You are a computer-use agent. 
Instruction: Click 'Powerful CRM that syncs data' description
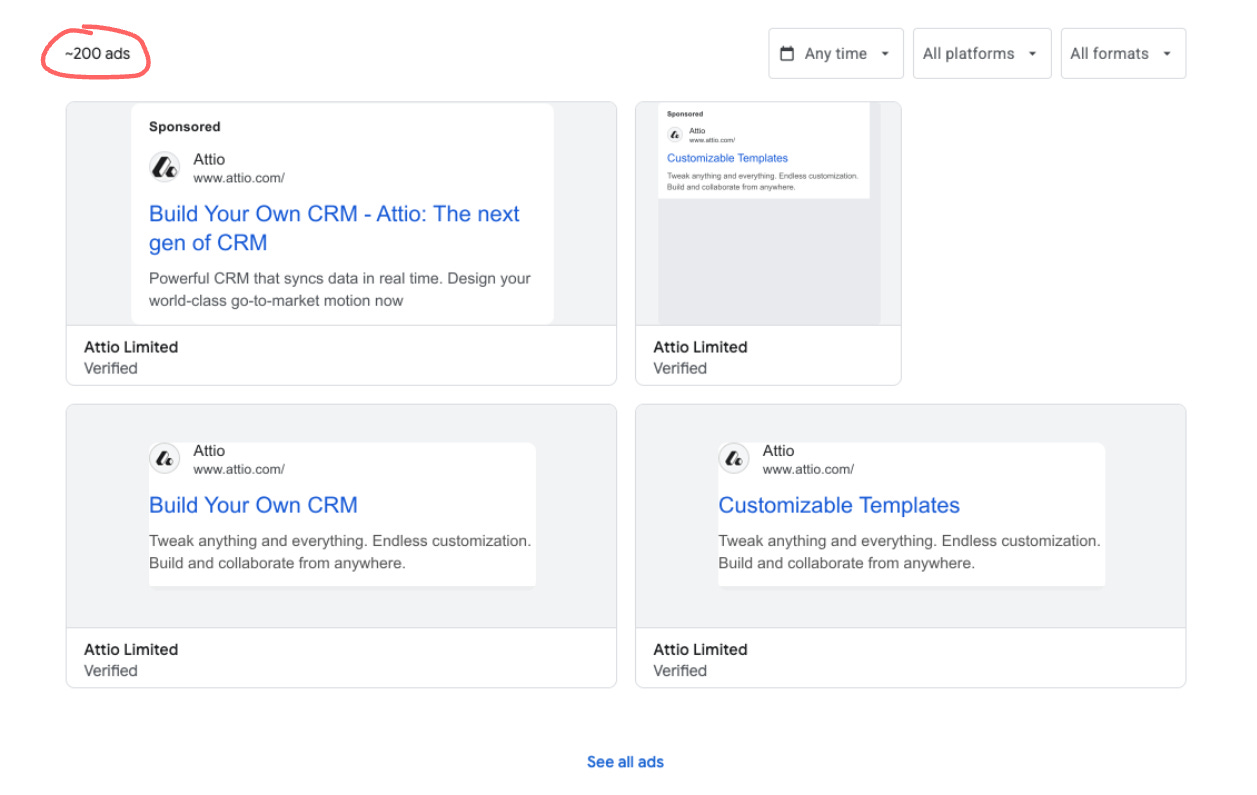[340, 289]
